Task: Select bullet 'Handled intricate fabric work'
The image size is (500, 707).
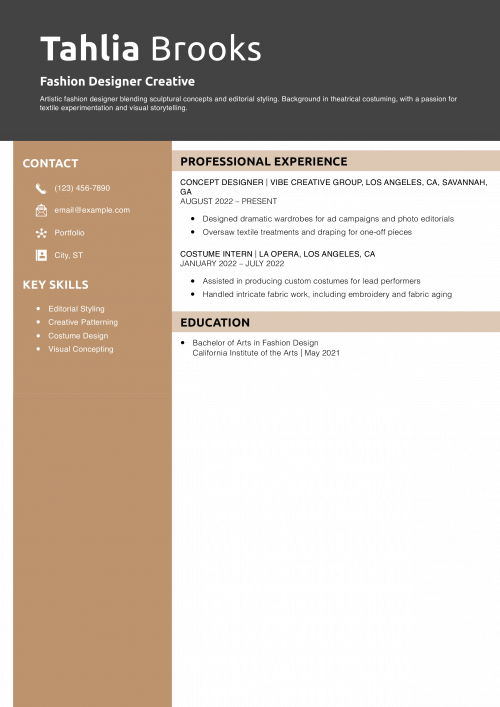Action: pos(327,294)
